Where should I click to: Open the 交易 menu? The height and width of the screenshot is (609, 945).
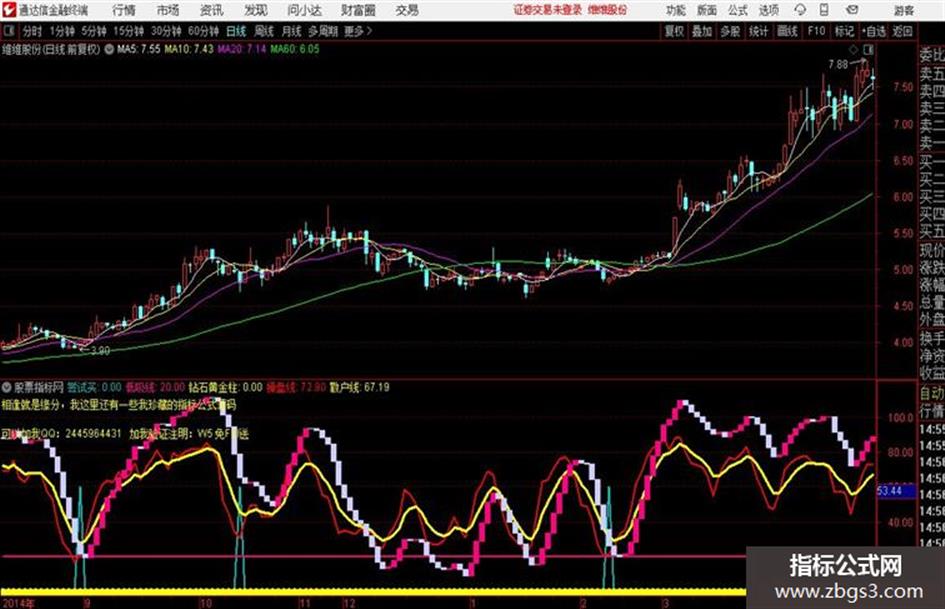click(407, 10)
